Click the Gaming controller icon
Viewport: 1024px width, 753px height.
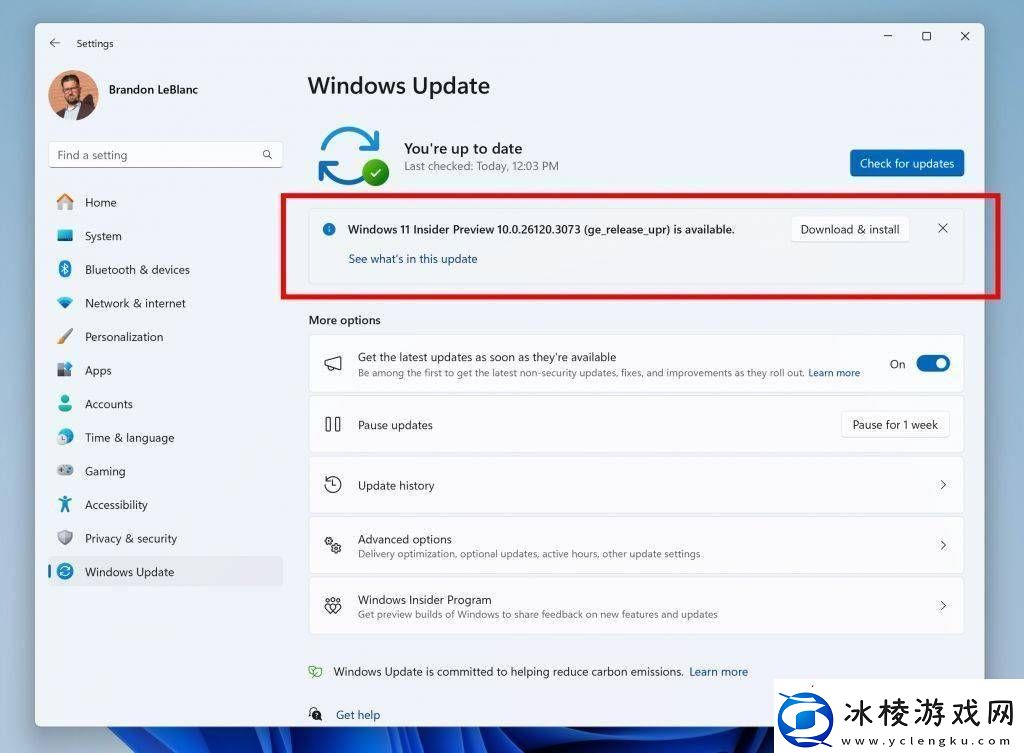click(65, 471)
